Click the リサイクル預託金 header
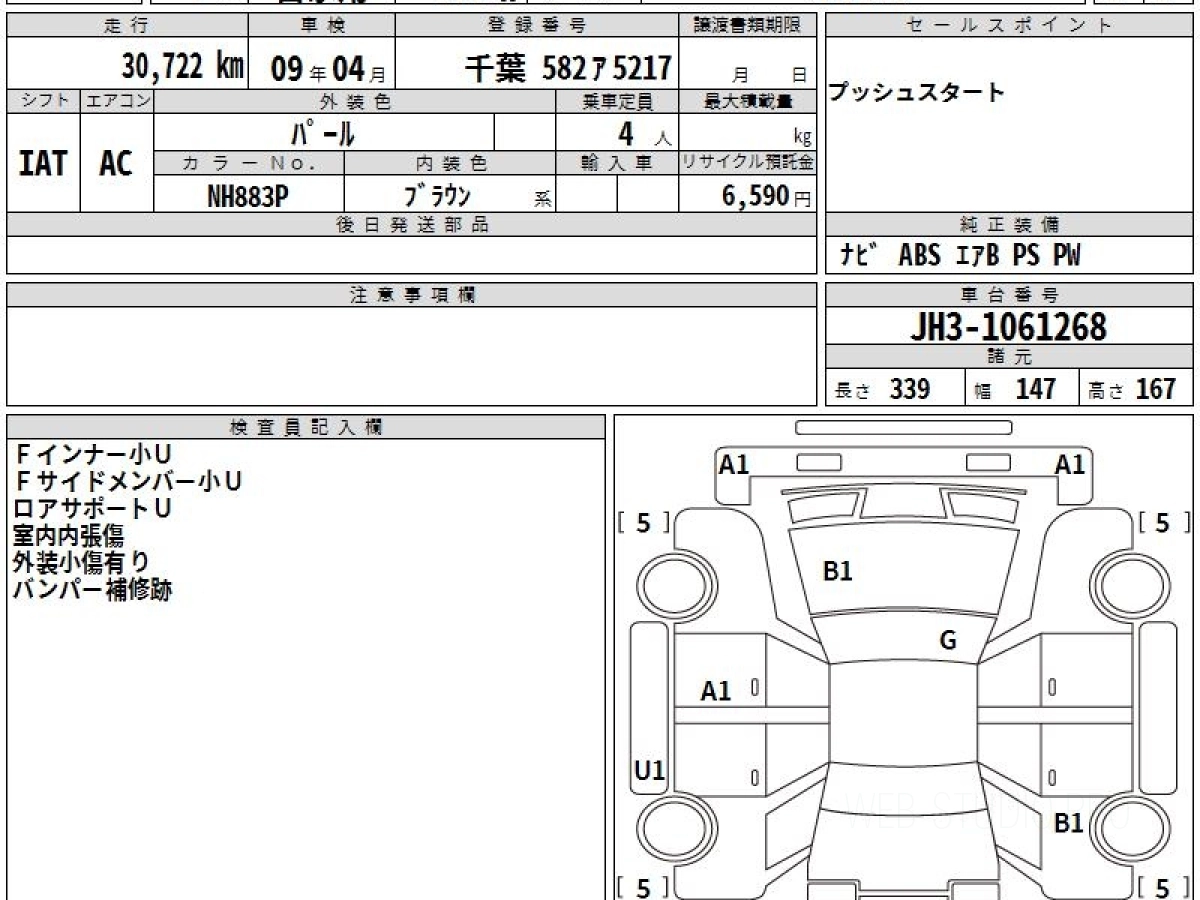This screenshot has height=900, width=1200. (x=748, y=163)
